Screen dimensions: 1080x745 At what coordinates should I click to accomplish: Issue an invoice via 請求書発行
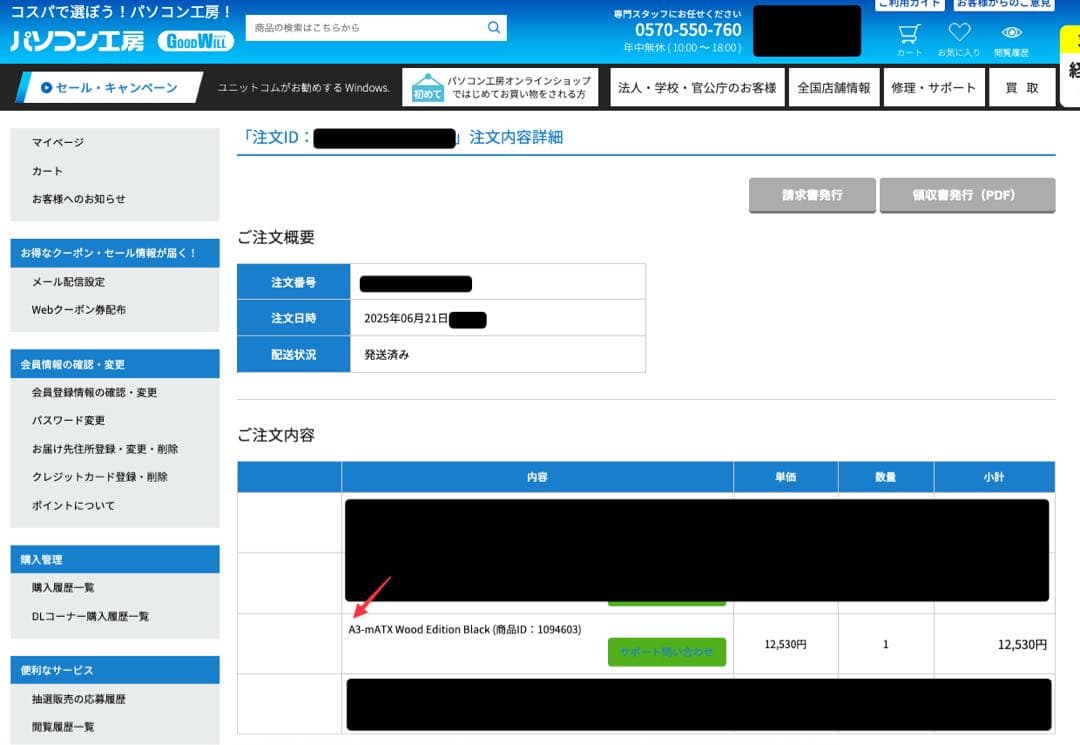[x=812, y=195]
